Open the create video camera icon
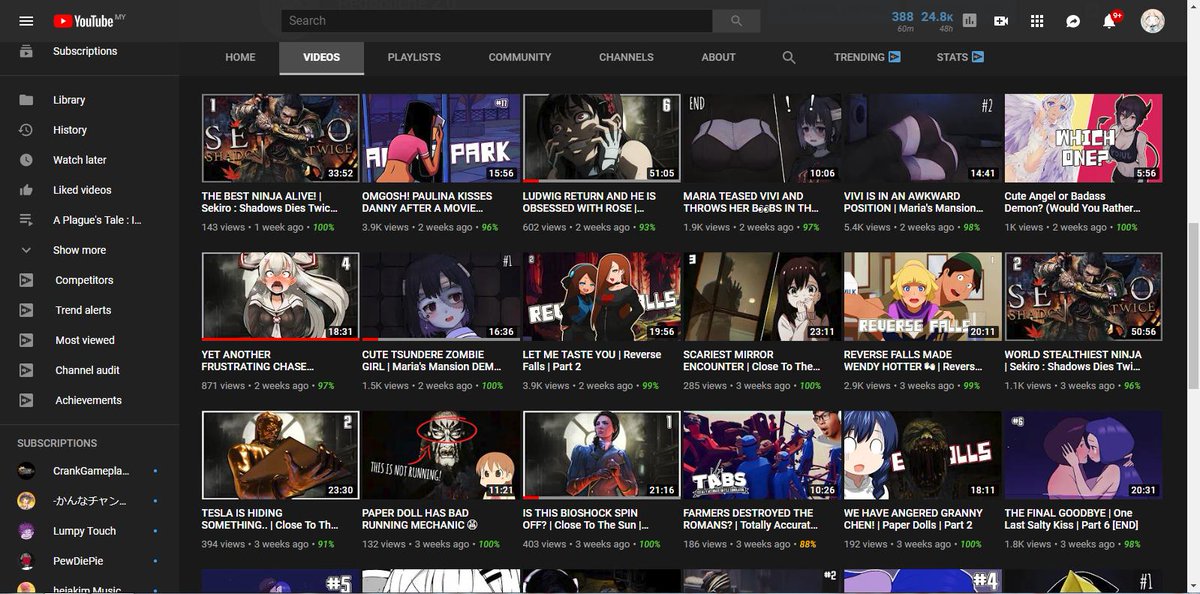 pos(1001,21)
